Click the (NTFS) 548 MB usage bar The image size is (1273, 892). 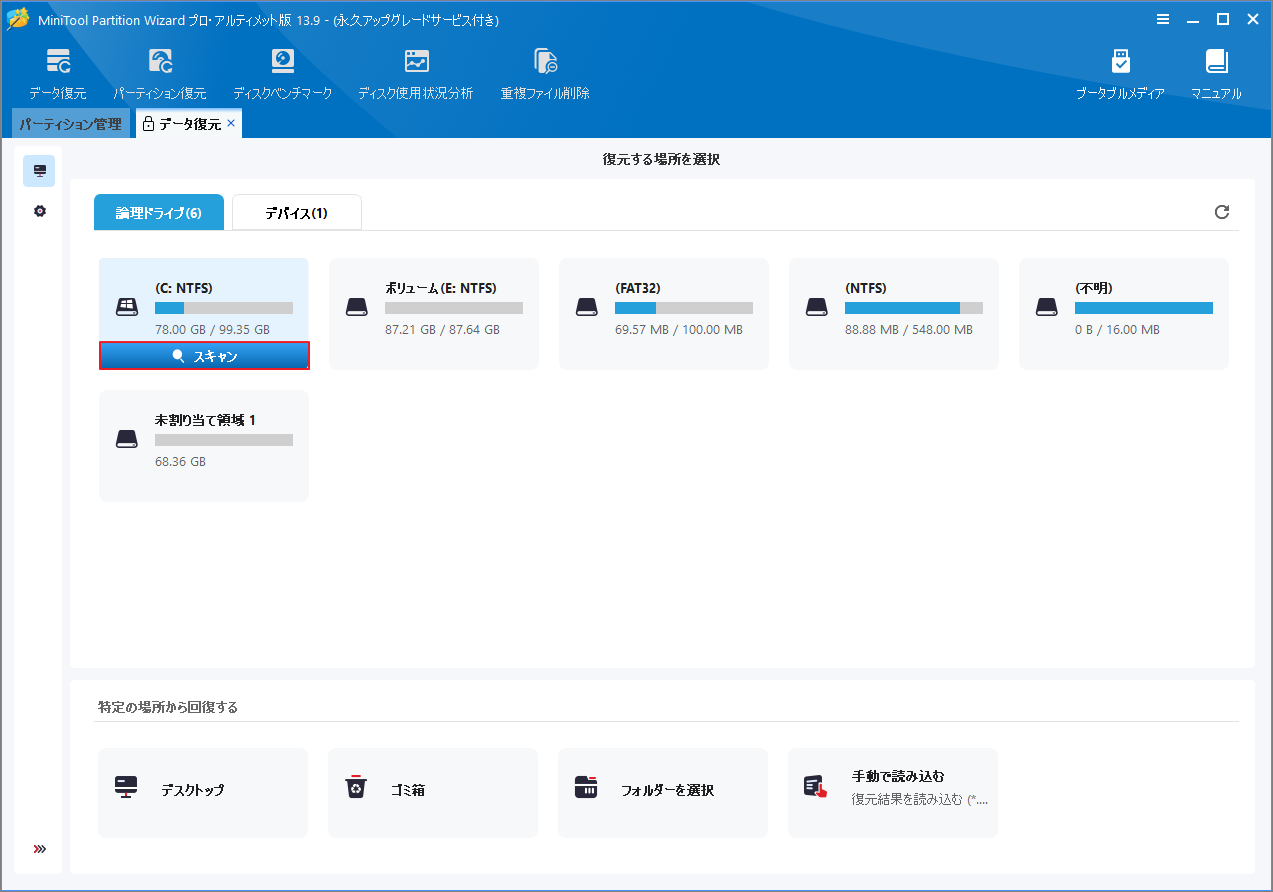click(x=914, y=308)
